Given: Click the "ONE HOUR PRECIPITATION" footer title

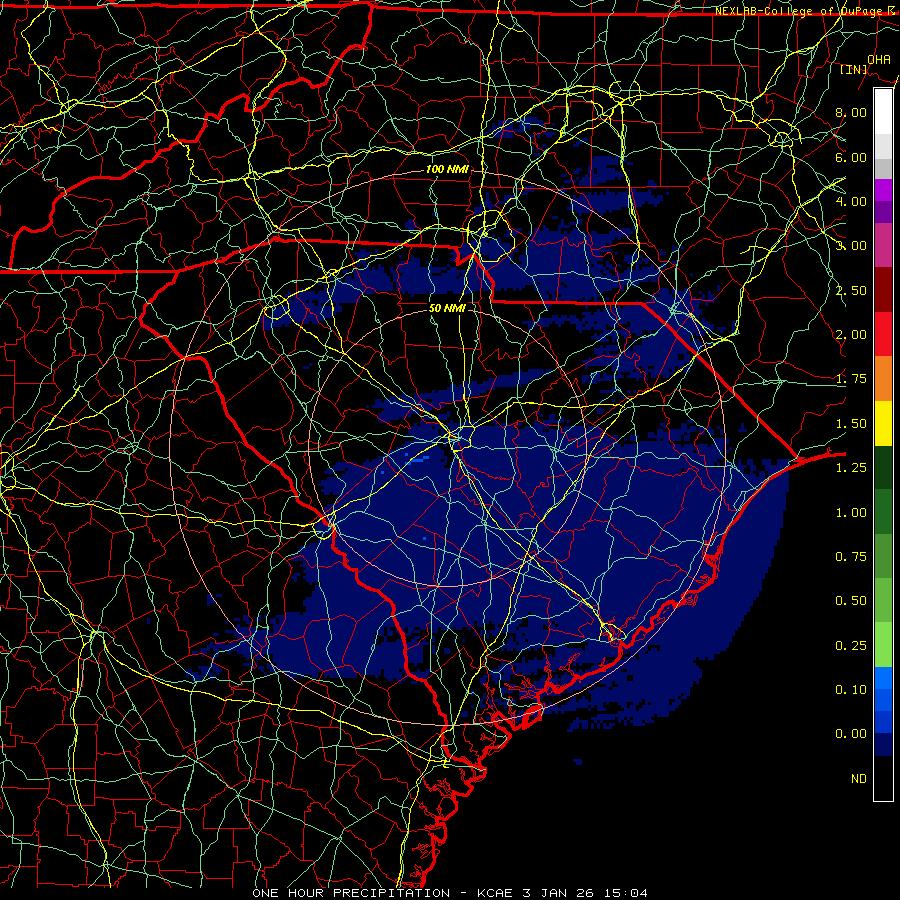Looking at the screenshot, I should coord(351,893).
